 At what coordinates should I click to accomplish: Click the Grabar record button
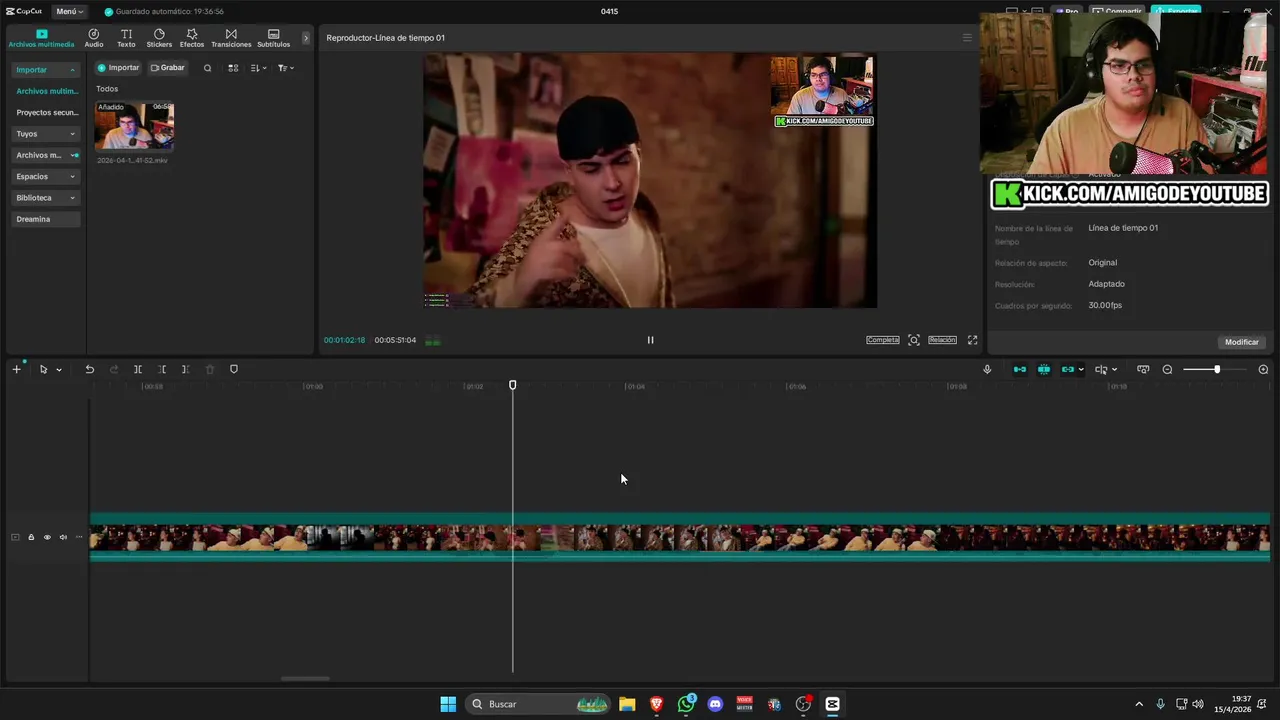pos(168,68)
